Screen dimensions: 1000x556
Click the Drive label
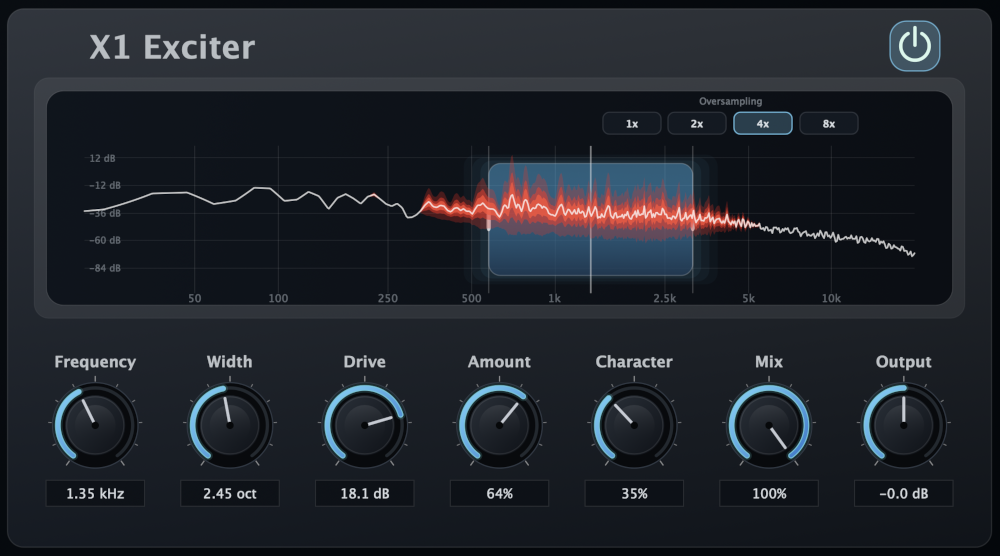365,362
